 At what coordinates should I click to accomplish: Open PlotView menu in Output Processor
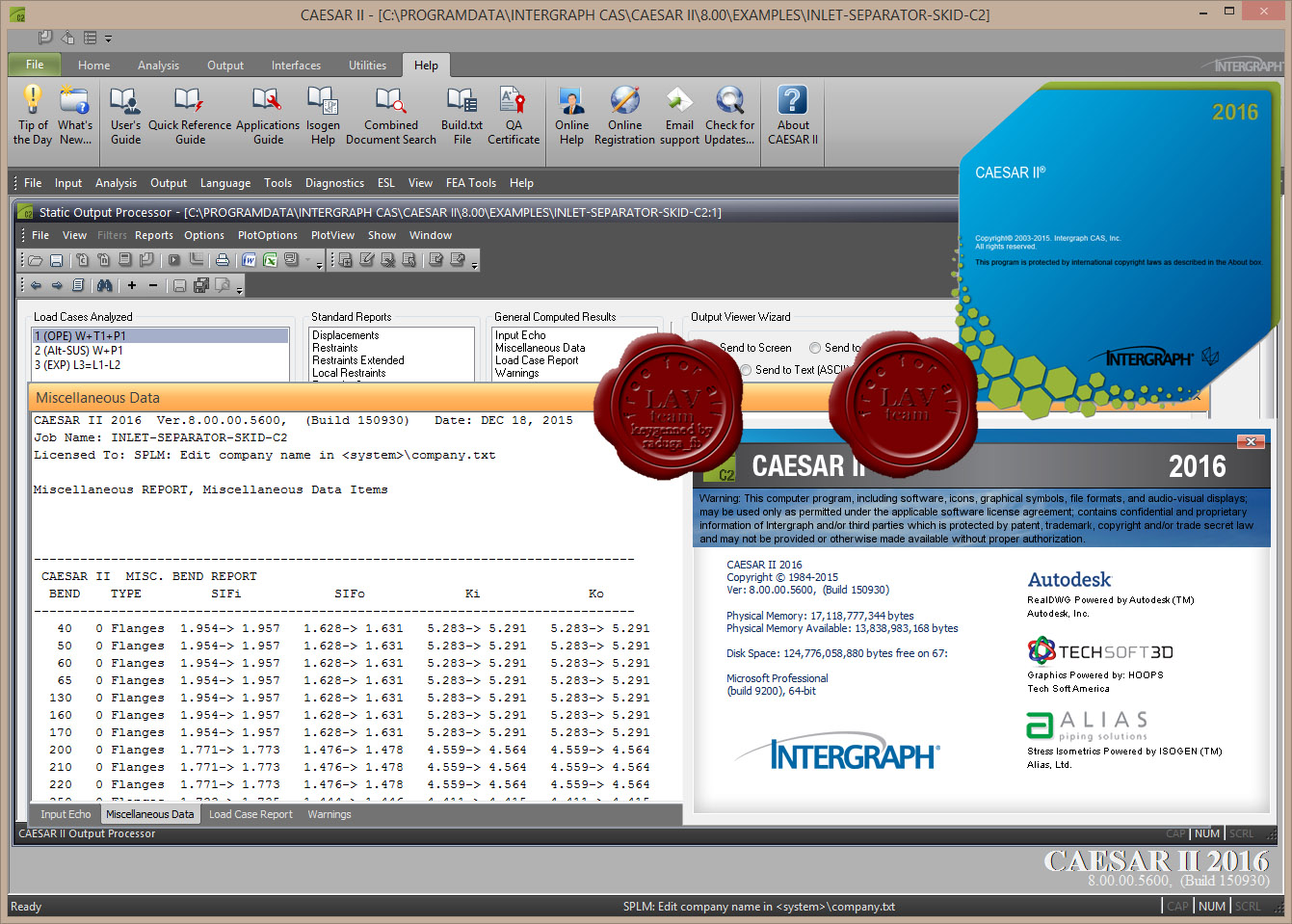pos(332,235)
